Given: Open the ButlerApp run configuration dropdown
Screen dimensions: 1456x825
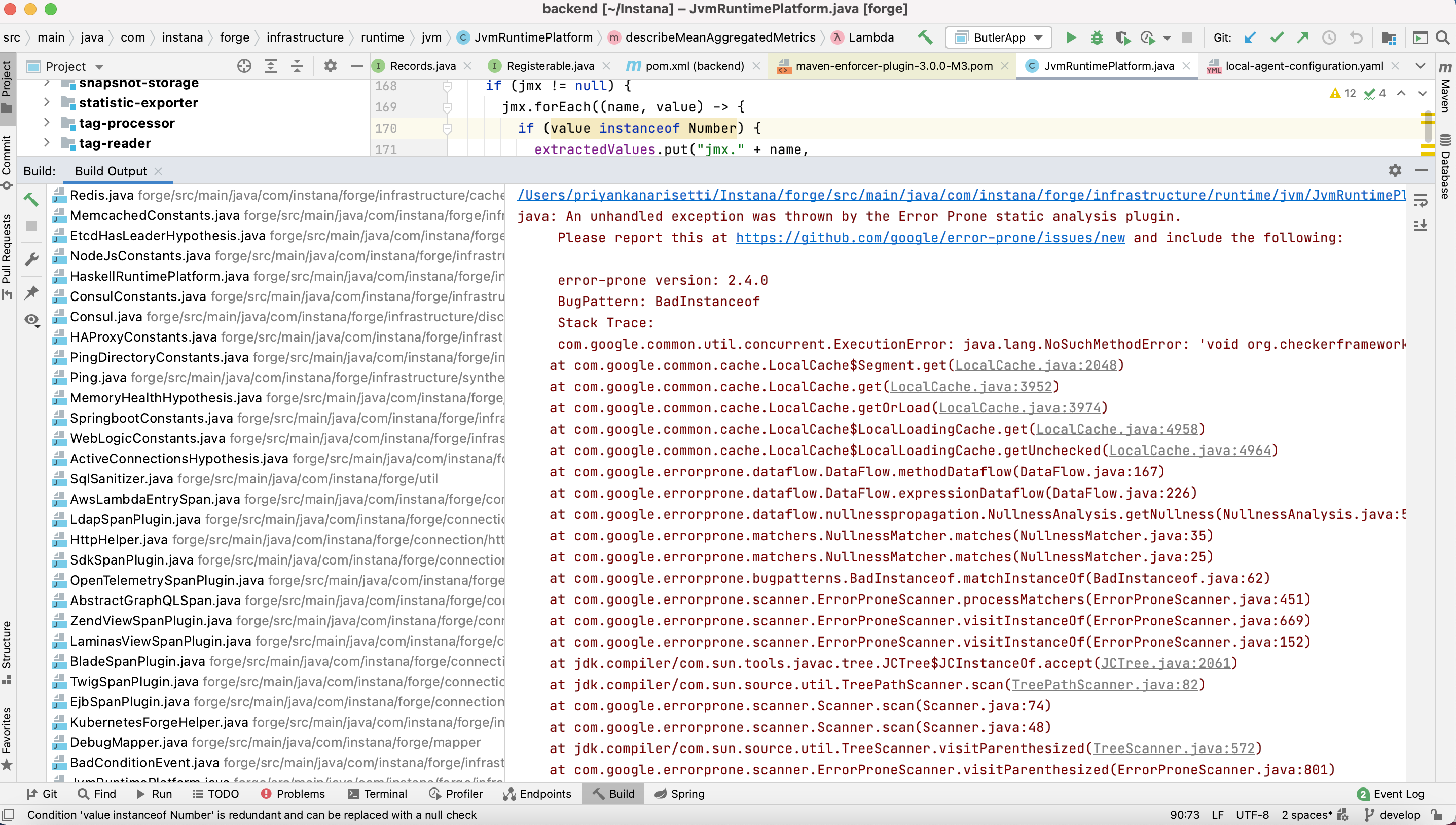Looking at the screenshot, I should click(x=1038, y=37).
